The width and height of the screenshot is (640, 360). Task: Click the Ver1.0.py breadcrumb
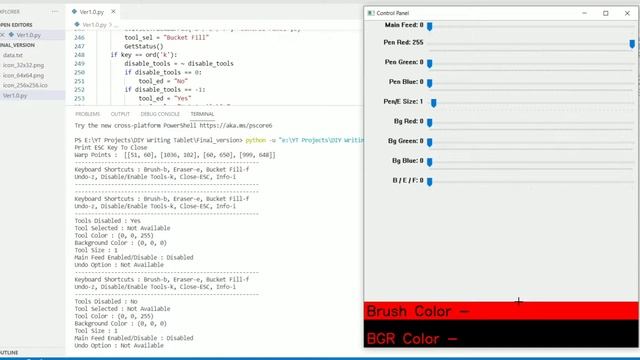pos(94,25)
